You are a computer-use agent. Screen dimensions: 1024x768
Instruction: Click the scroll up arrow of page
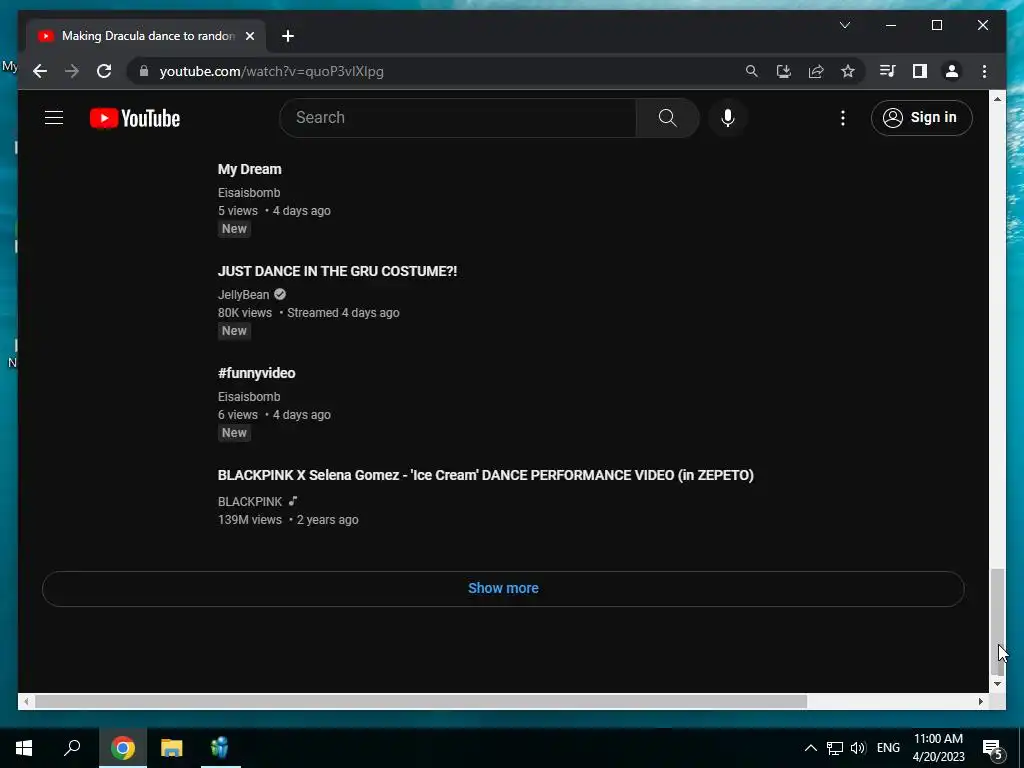tap(997, 99)
